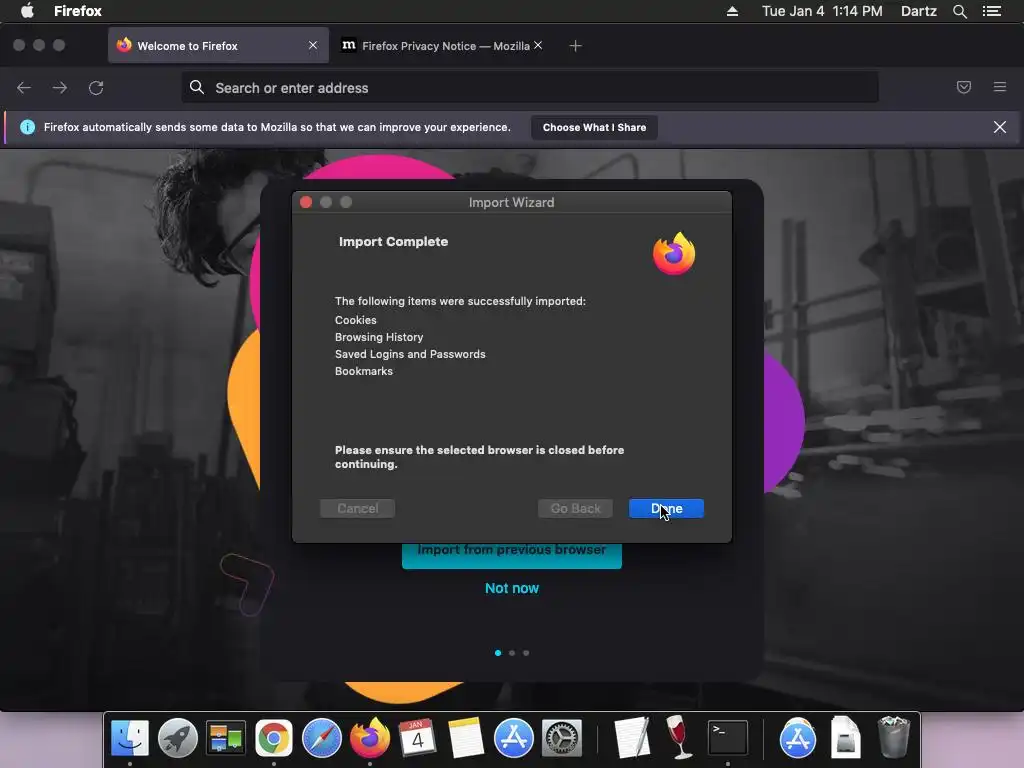Click the Not now link
The height and width of the screenshot is (768, 1024).
[511, 588]
